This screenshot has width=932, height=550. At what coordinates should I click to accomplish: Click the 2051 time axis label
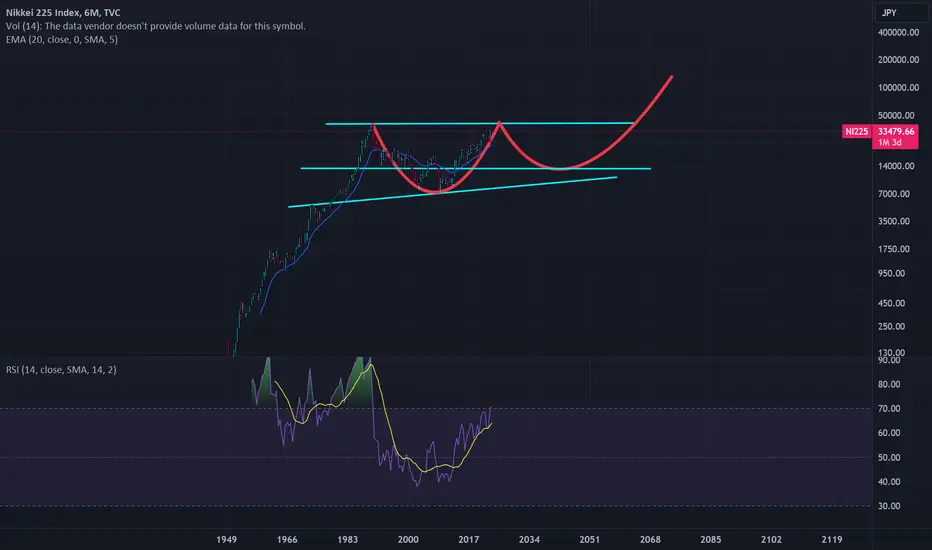[590, 539]
